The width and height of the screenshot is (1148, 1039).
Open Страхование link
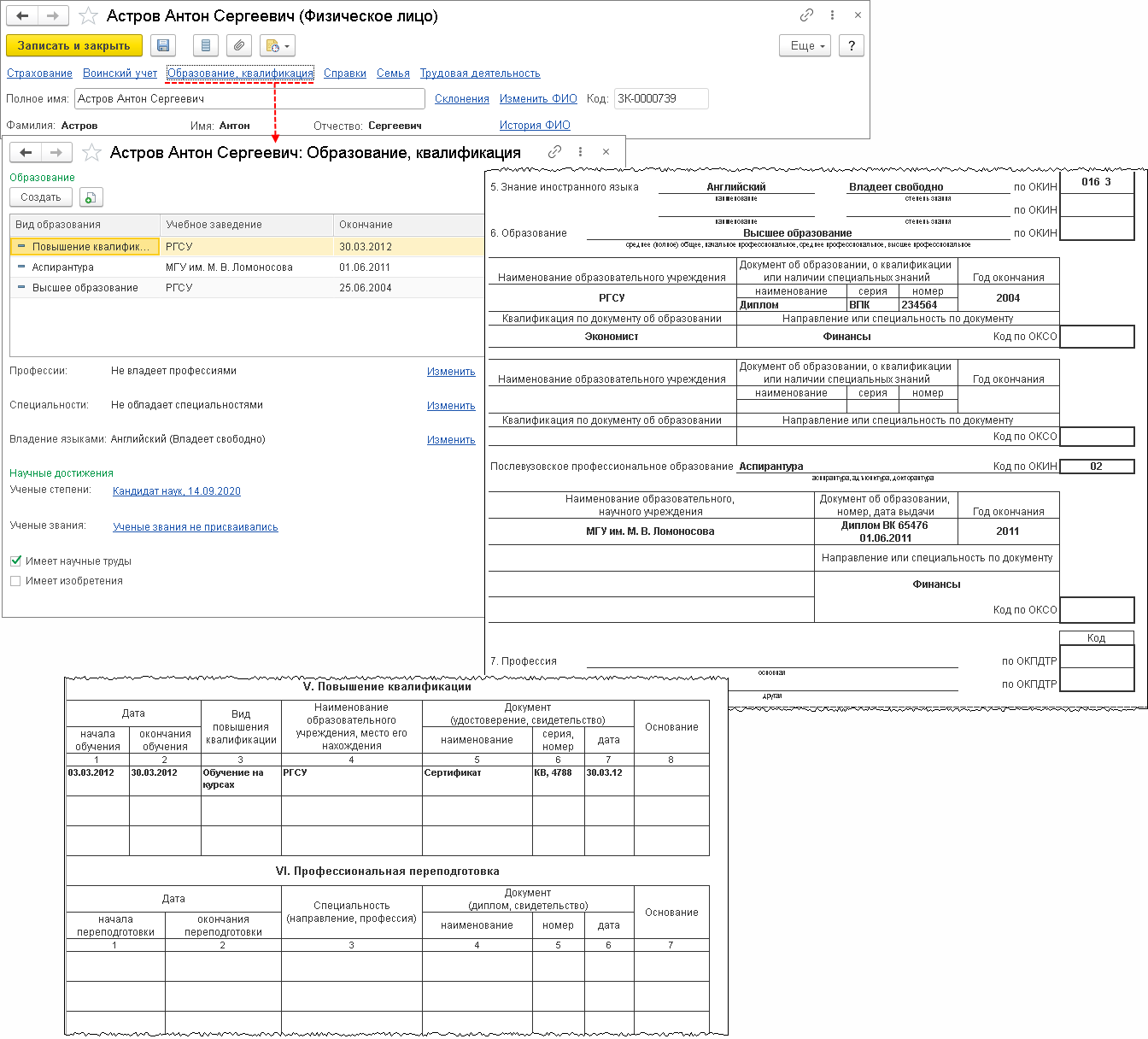(39, 73)
